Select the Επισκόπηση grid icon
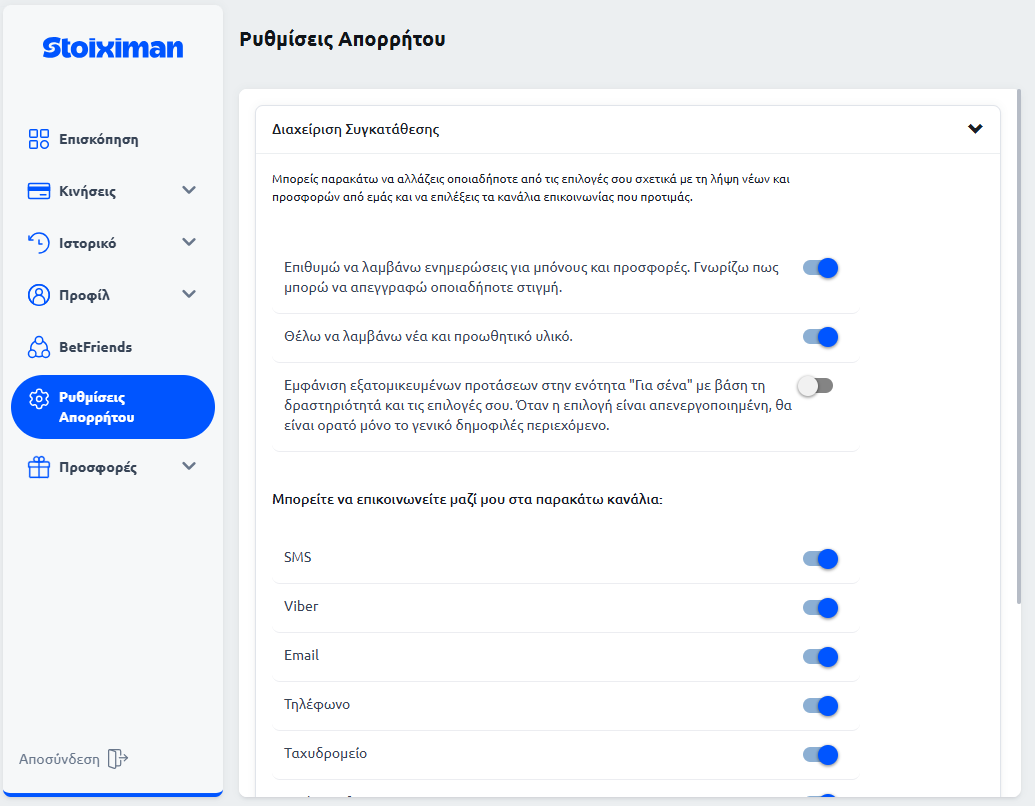The width and height of the screenshot is (1035, 806). tap(40, 139)
